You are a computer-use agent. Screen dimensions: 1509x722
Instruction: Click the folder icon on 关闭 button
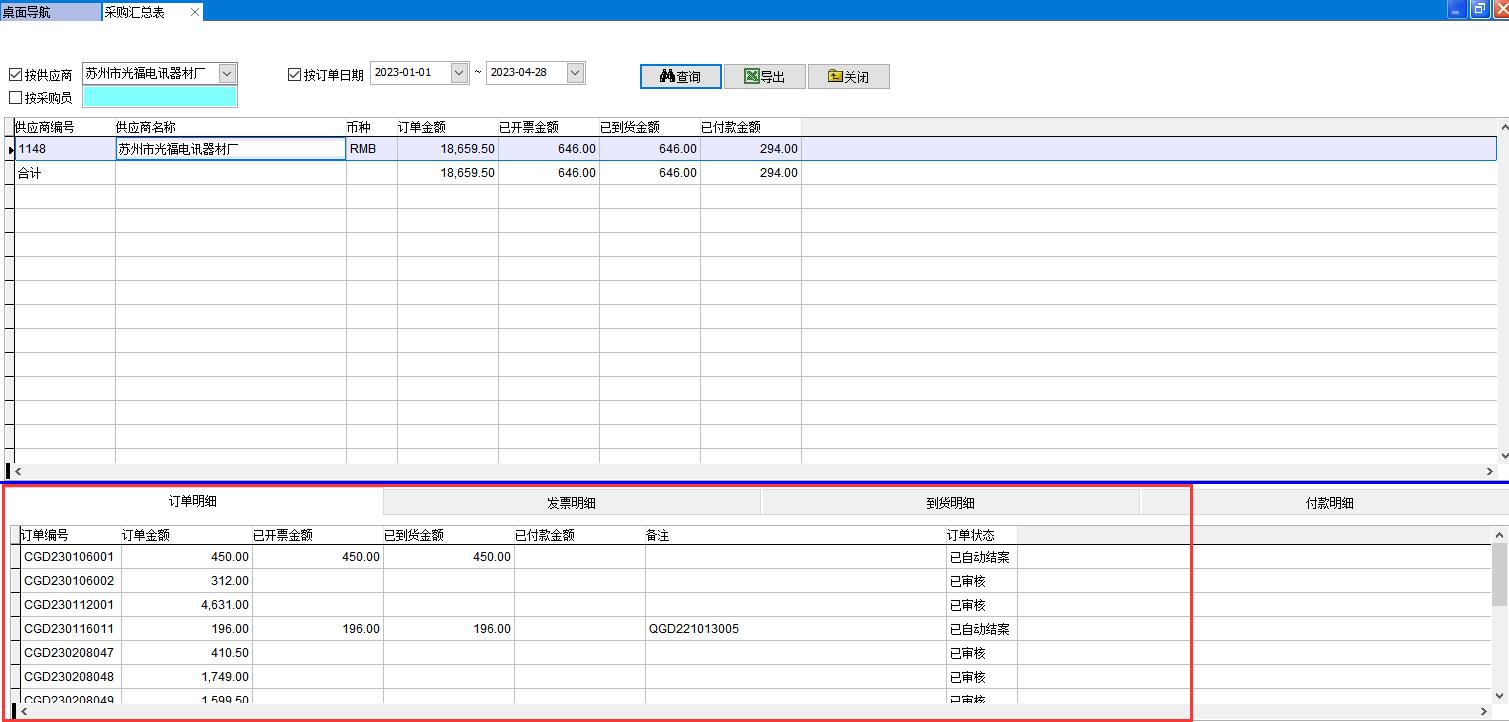point(835,77)
